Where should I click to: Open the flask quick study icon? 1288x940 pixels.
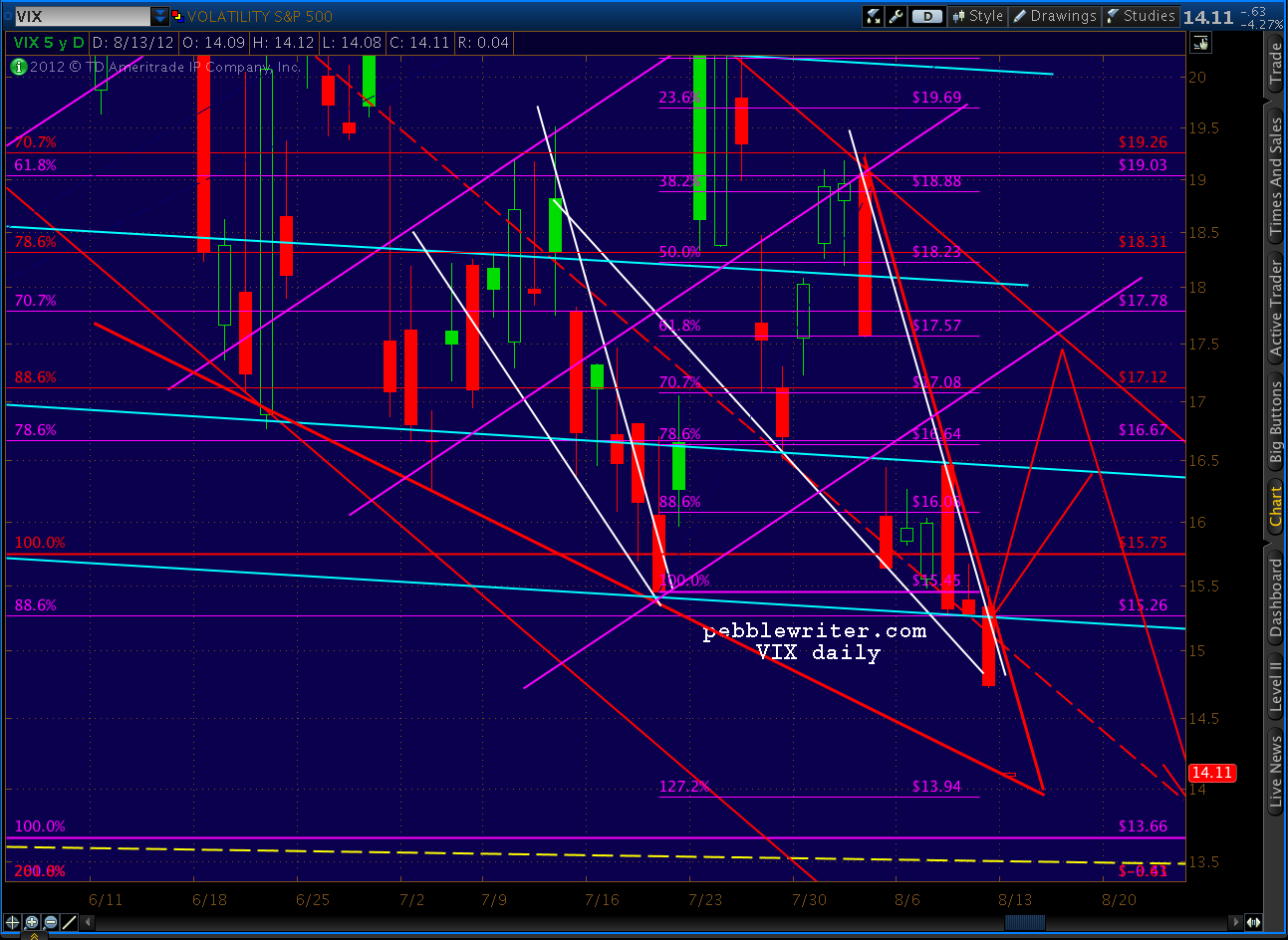coord(874,16)
